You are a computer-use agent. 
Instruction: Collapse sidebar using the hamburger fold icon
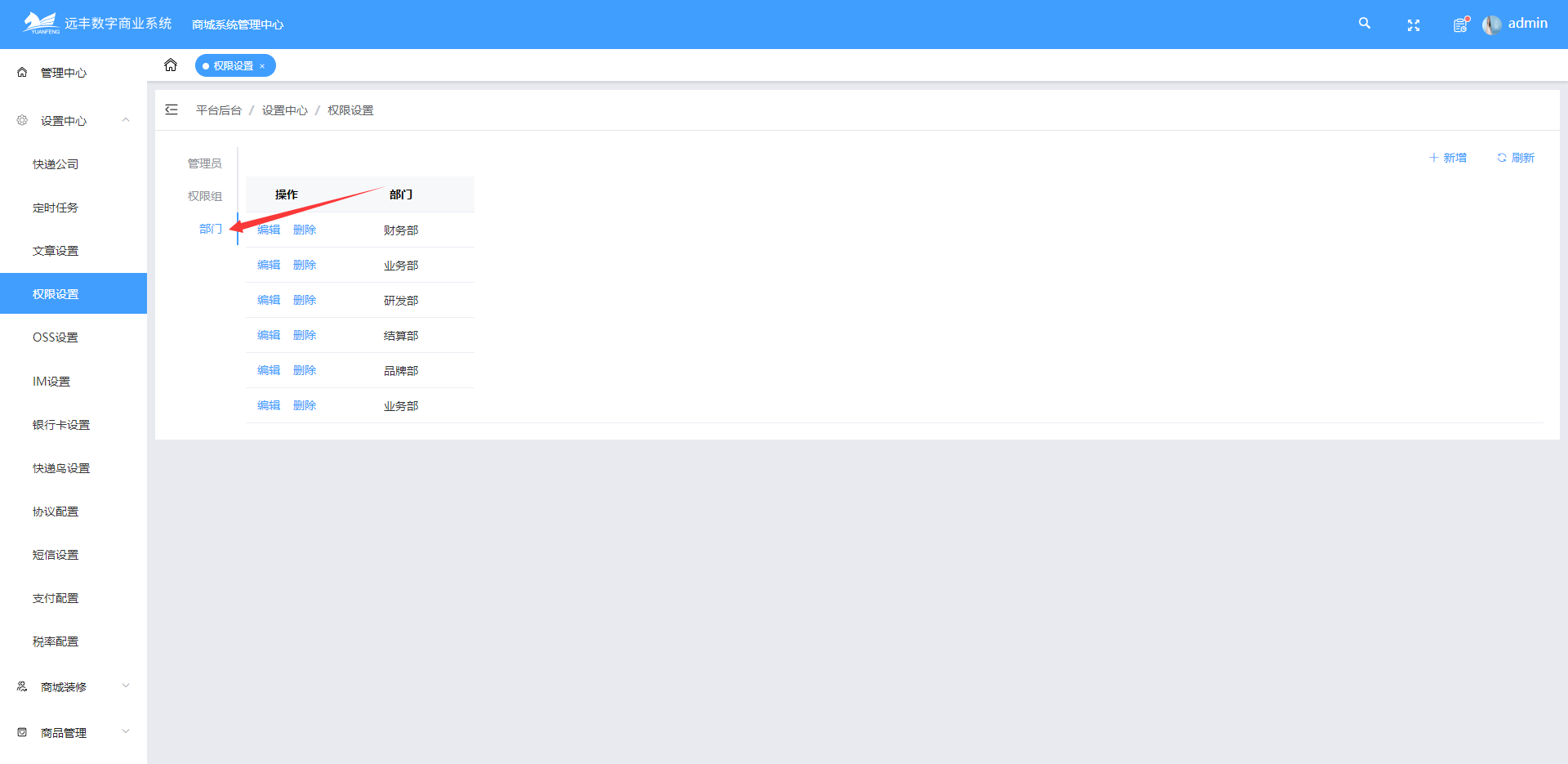pos(171,109)
